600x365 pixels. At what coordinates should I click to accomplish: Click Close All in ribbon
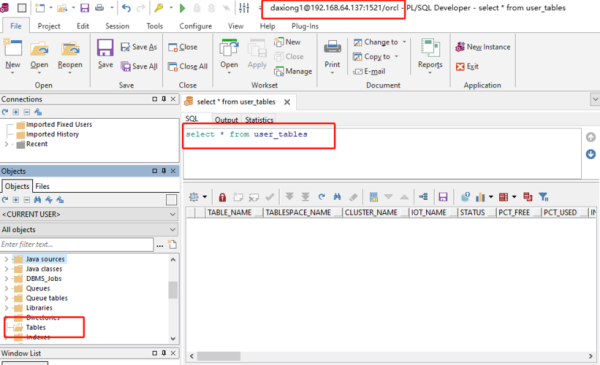pos(188,67)
